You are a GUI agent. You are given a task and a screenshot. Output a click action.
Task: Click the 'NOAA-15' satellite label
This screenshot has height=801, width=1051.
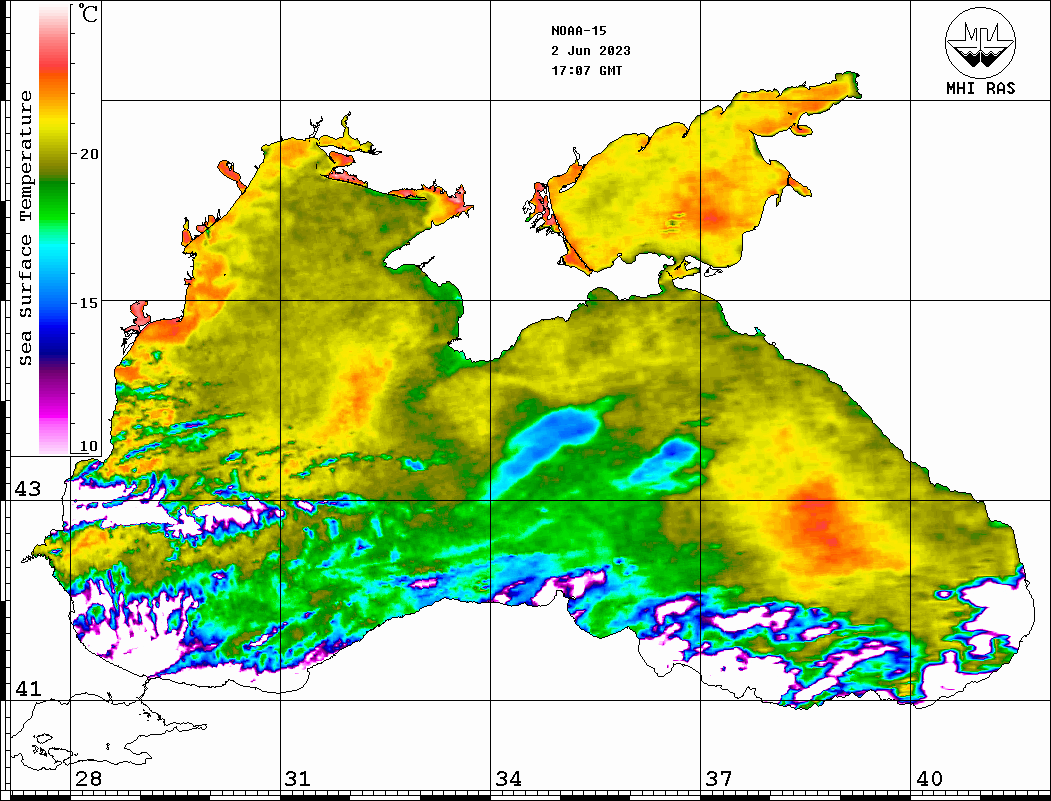[579, 31]
